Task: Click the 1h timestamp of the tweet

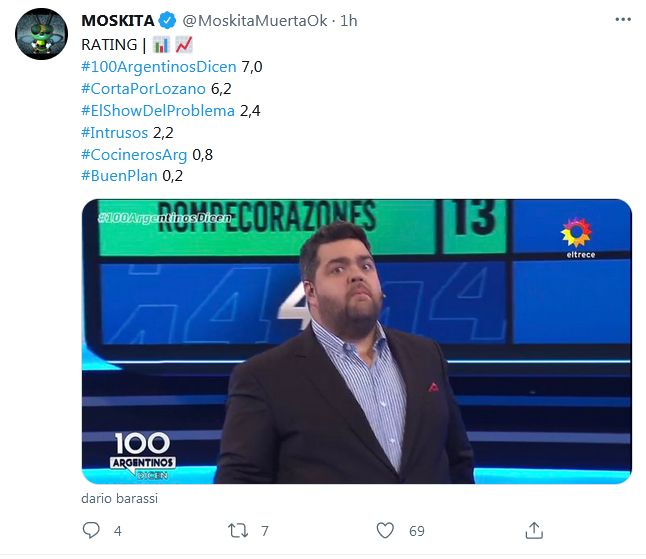Action: pos(349,21)
